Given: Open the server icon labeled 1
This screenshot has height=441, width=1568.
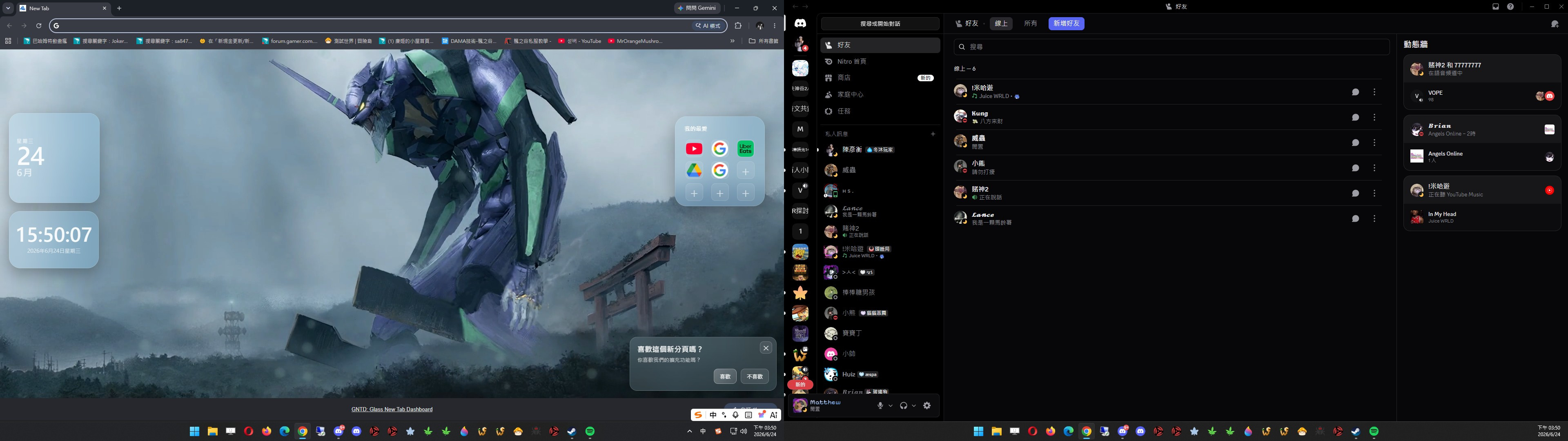Looking at the screenshot, I should 800,232.
